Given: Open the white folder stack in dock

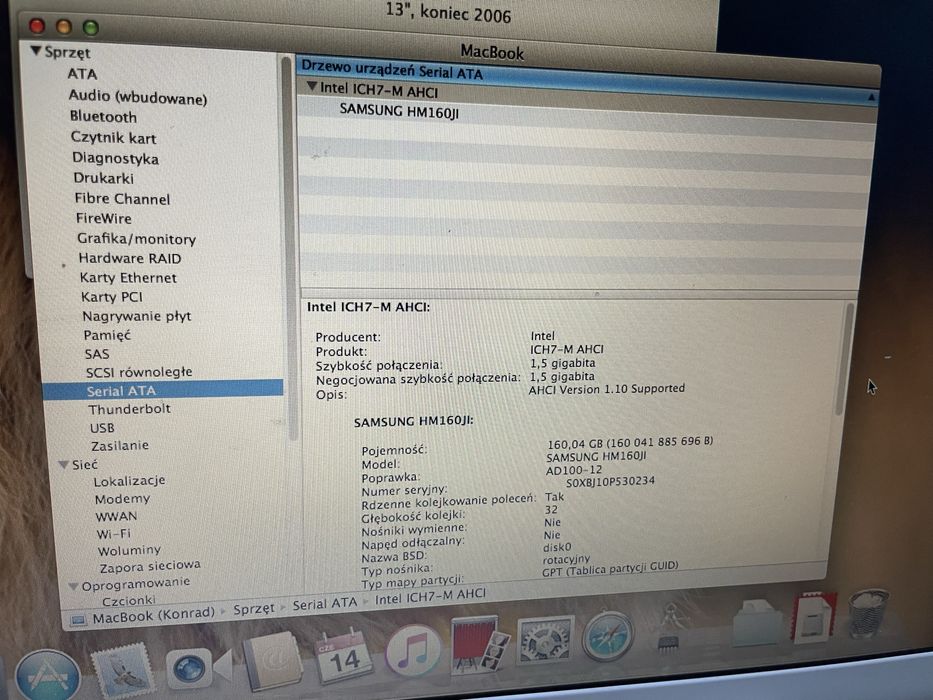Looking at the screenshot, I should point(756,622).
